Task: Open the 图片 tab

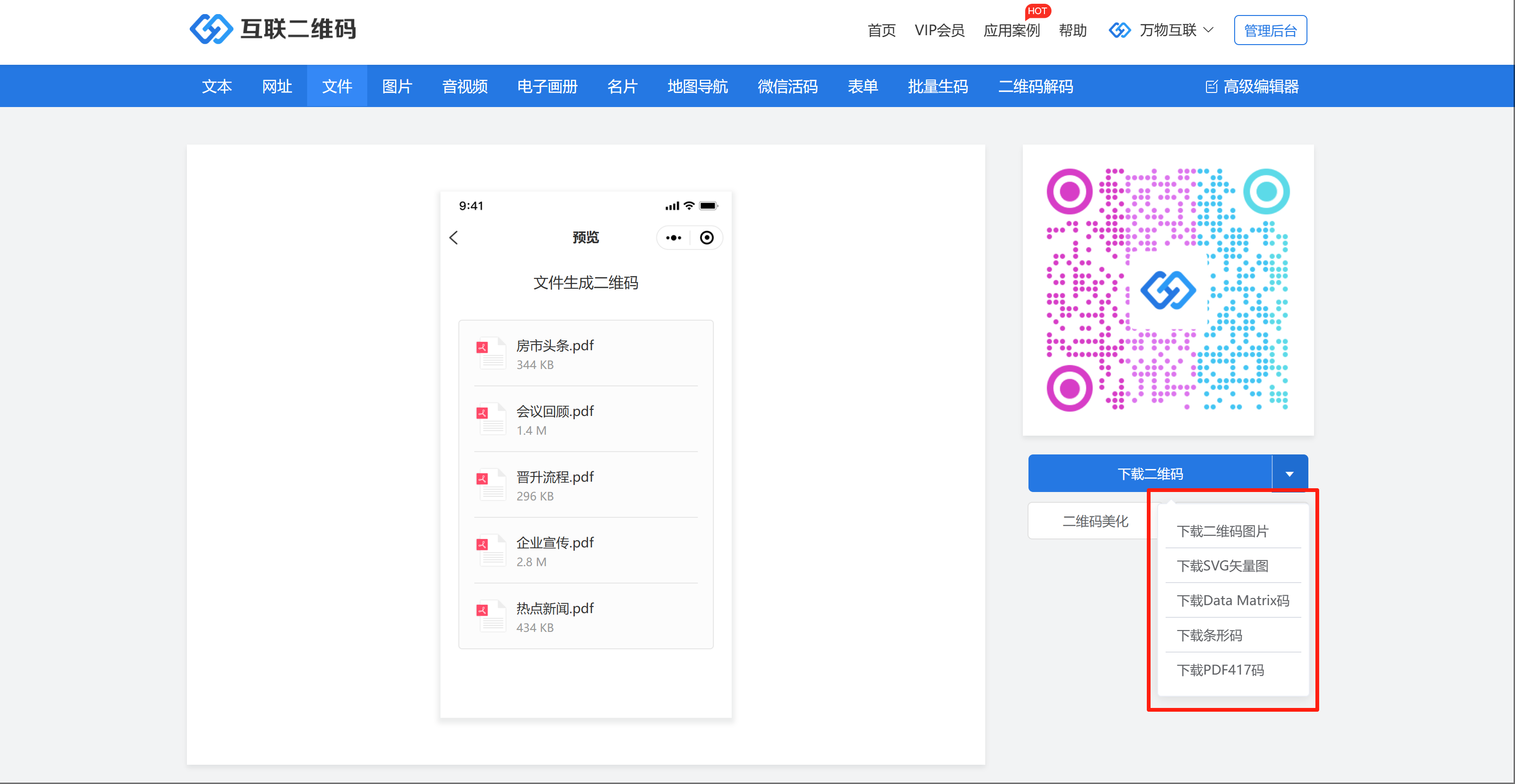Action: point(397,86)
